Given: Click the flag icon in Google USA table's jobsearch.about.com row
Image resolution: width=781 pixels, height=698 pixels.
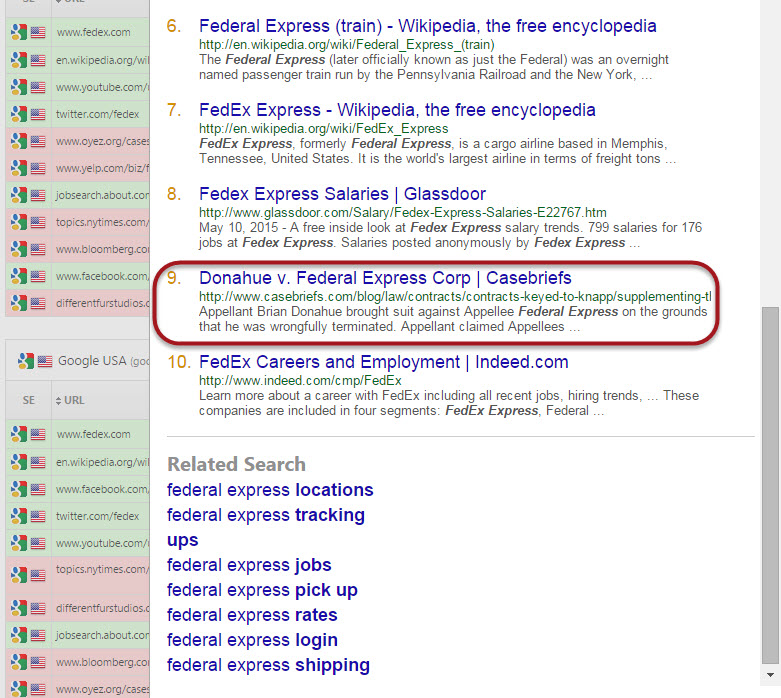Looking at the screenshot, I should click(38, 635).
